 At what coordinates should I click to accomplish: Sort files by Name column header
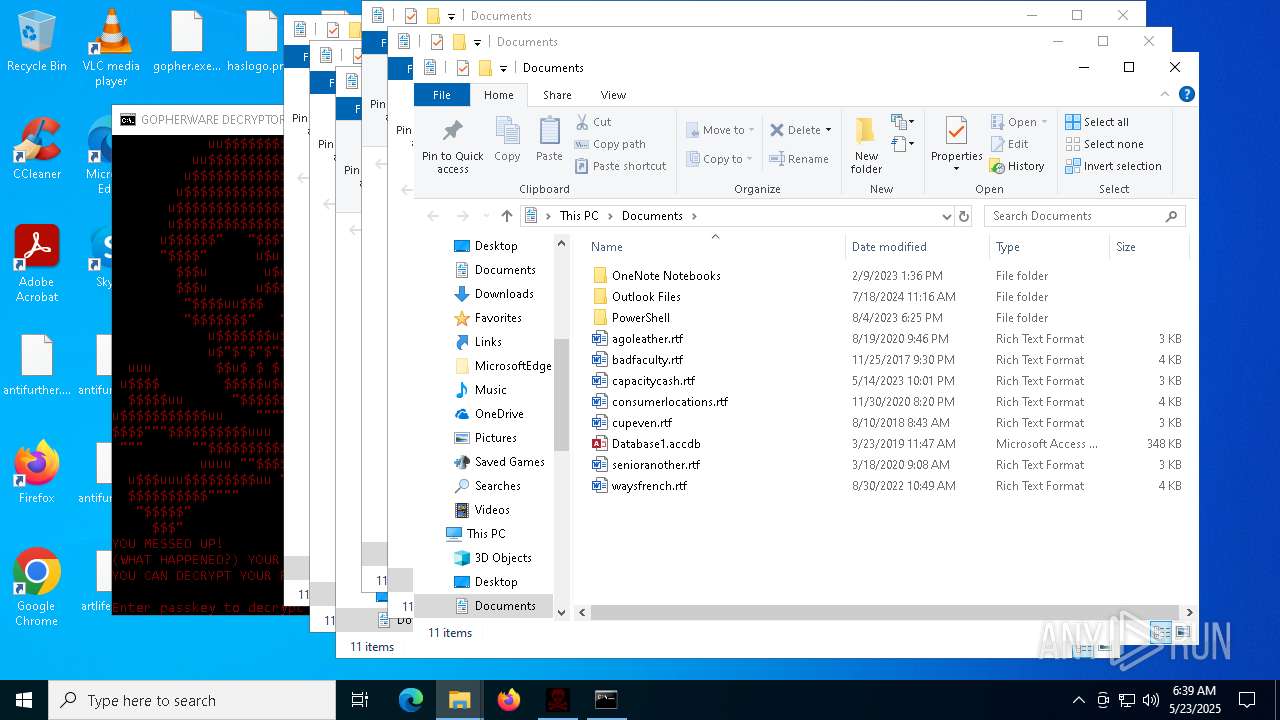tap(714, 247)
